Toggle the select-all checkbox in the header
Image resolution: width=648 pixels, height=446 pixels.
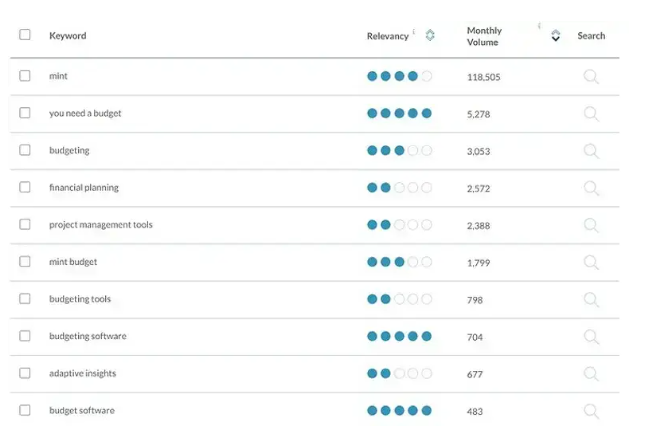click(25, 35)
